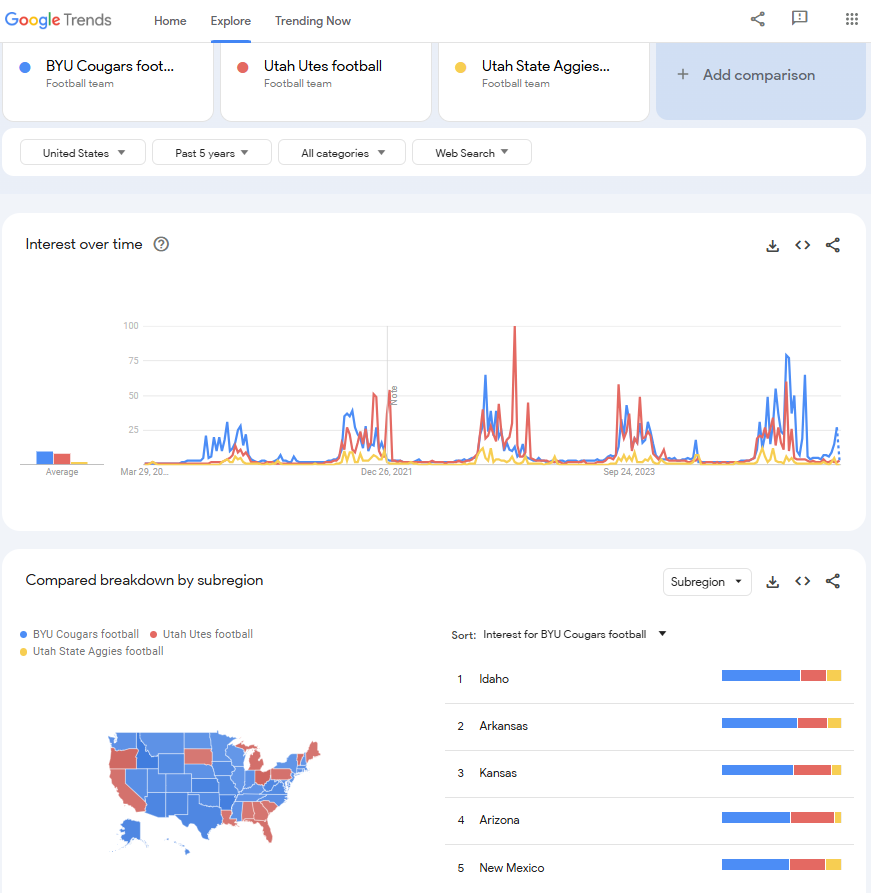Viewport: 871px width, 893px height.
Task: Go to the Home tab
Action: [x=170, y=21]
